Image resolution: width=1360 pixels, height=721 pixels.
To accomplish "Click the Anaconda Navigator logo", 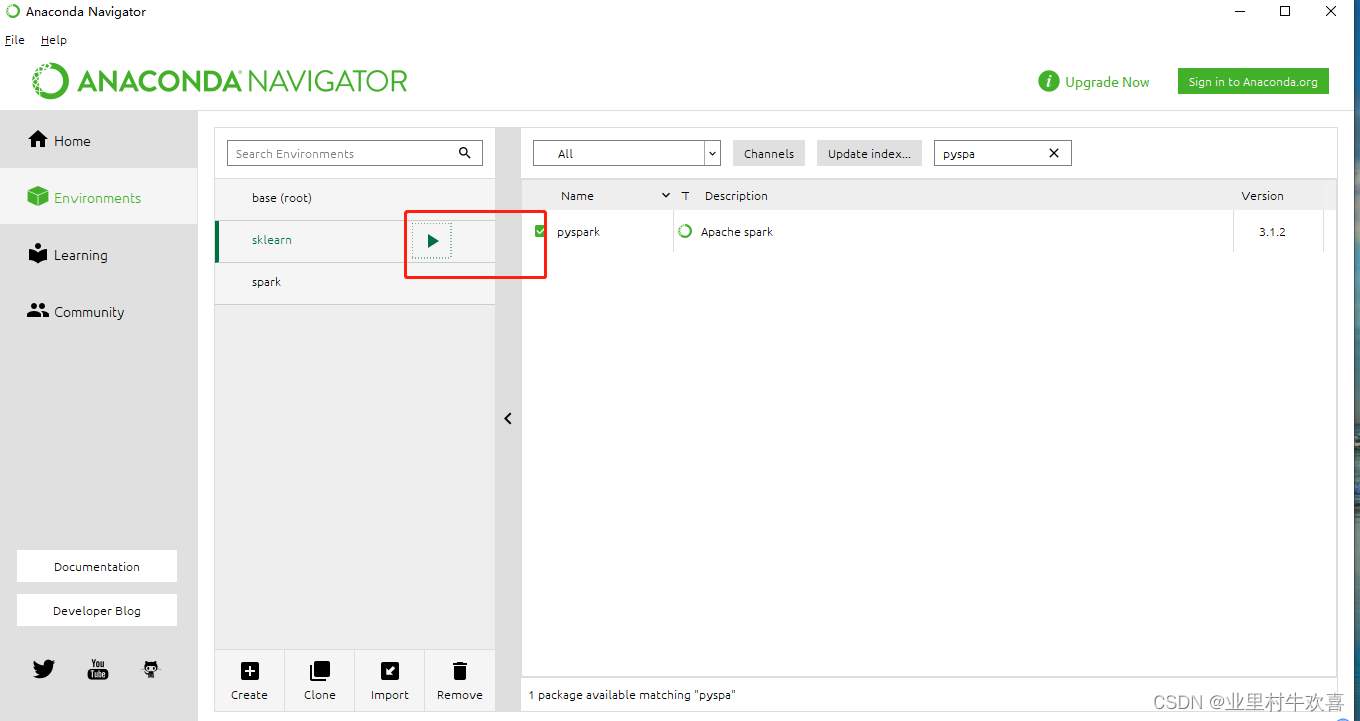I will (220, 81).
